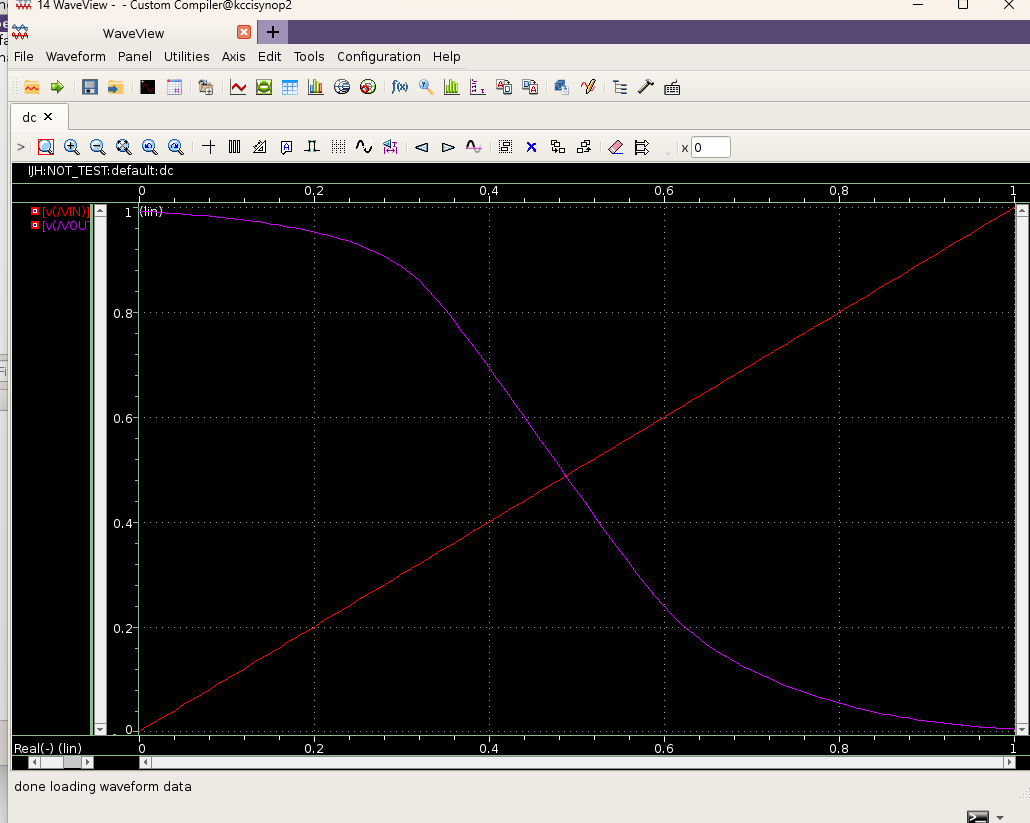
Task: Click the text annotation label icon
Action: tap(286, 147)
